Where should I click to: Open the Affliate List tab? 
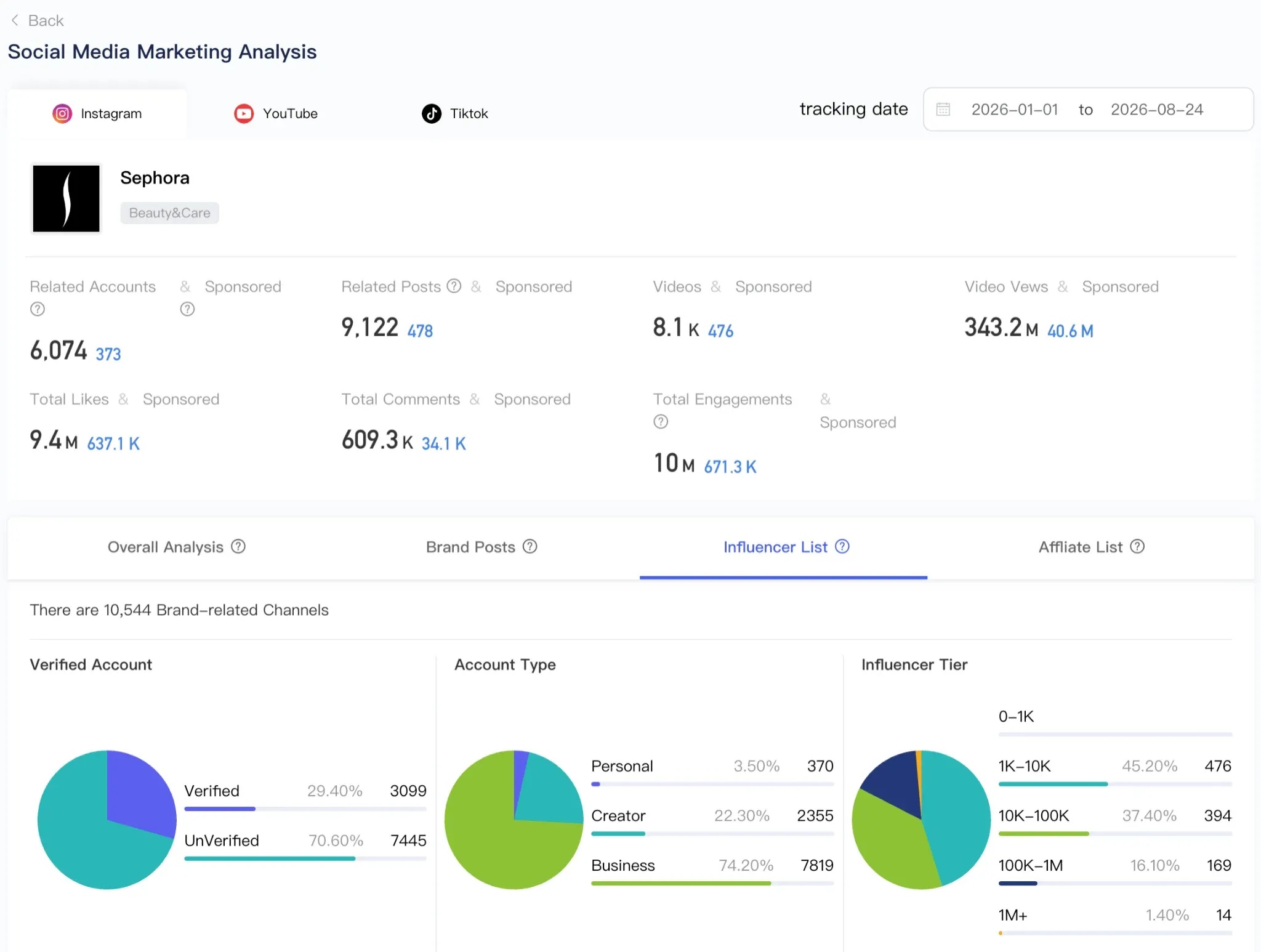(1091, 547)
